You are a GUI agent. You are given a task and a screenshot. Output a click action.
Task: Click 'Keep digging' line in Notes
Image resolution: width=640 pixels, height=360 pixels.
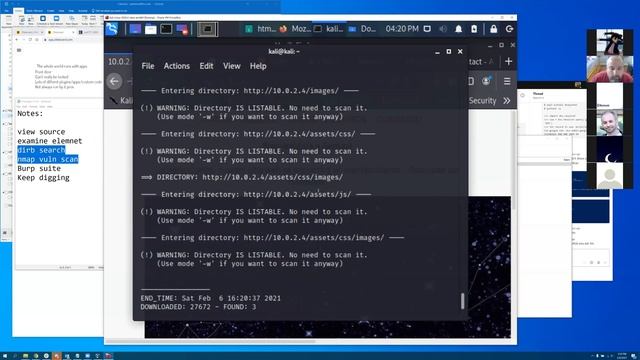[x=43, y=178]
